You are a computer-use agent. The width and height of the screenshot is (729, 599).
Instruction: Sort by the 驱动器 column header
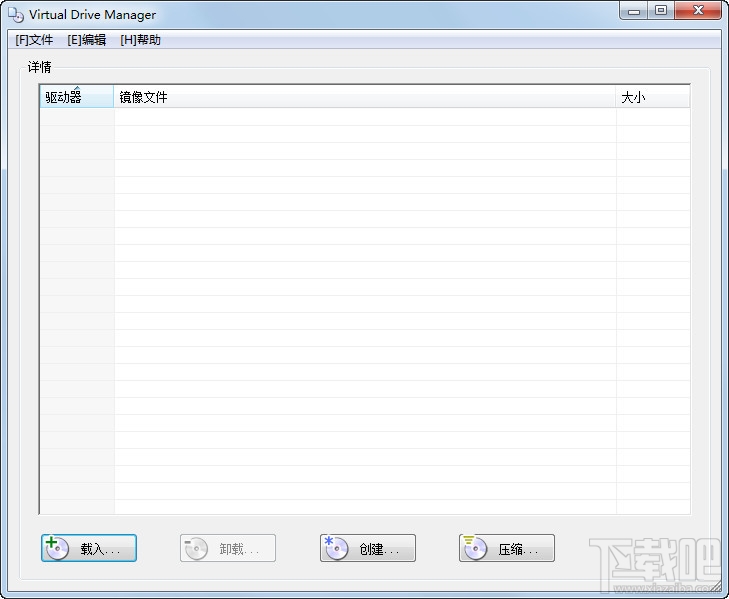[x=77, y=97]
